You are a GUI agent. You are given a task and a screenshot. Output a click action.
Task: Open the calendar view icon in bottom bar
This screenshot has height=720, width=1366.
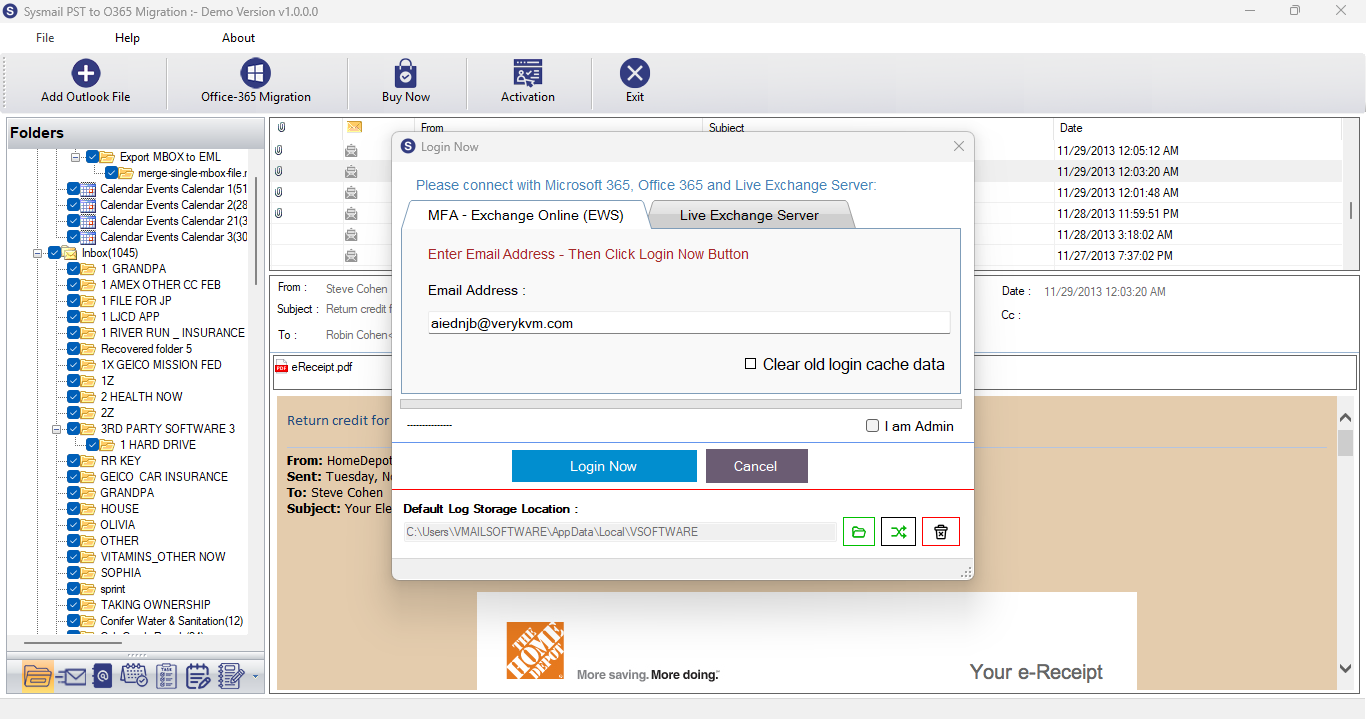134,676
